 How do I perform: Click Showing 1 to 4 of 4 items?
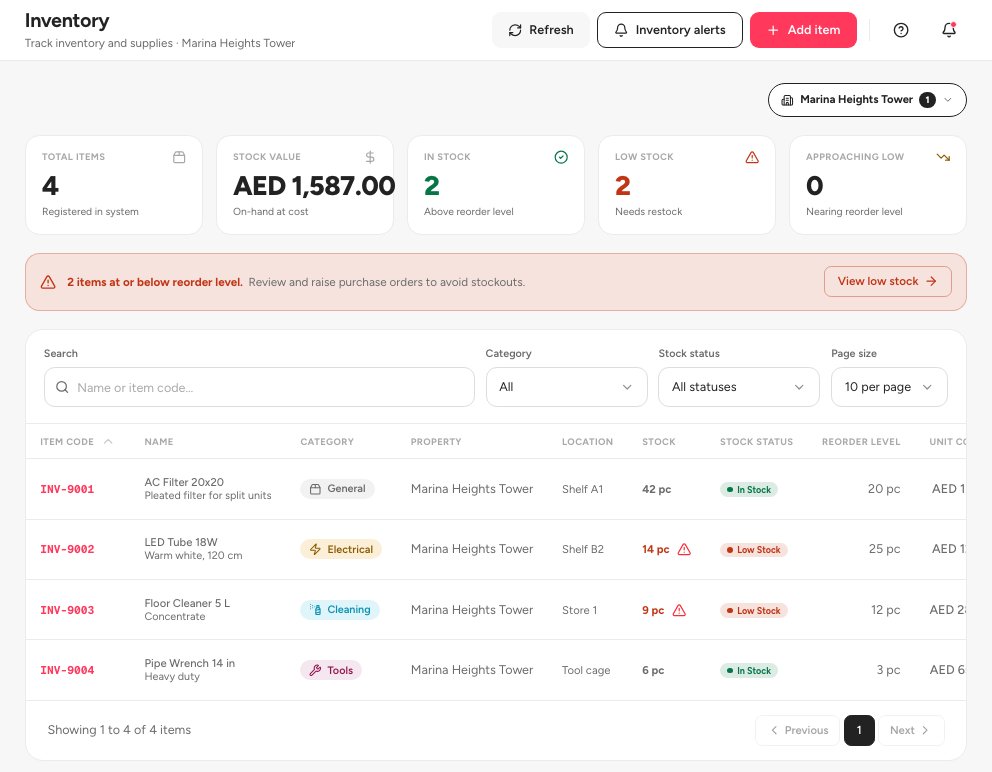coord(119,730)
